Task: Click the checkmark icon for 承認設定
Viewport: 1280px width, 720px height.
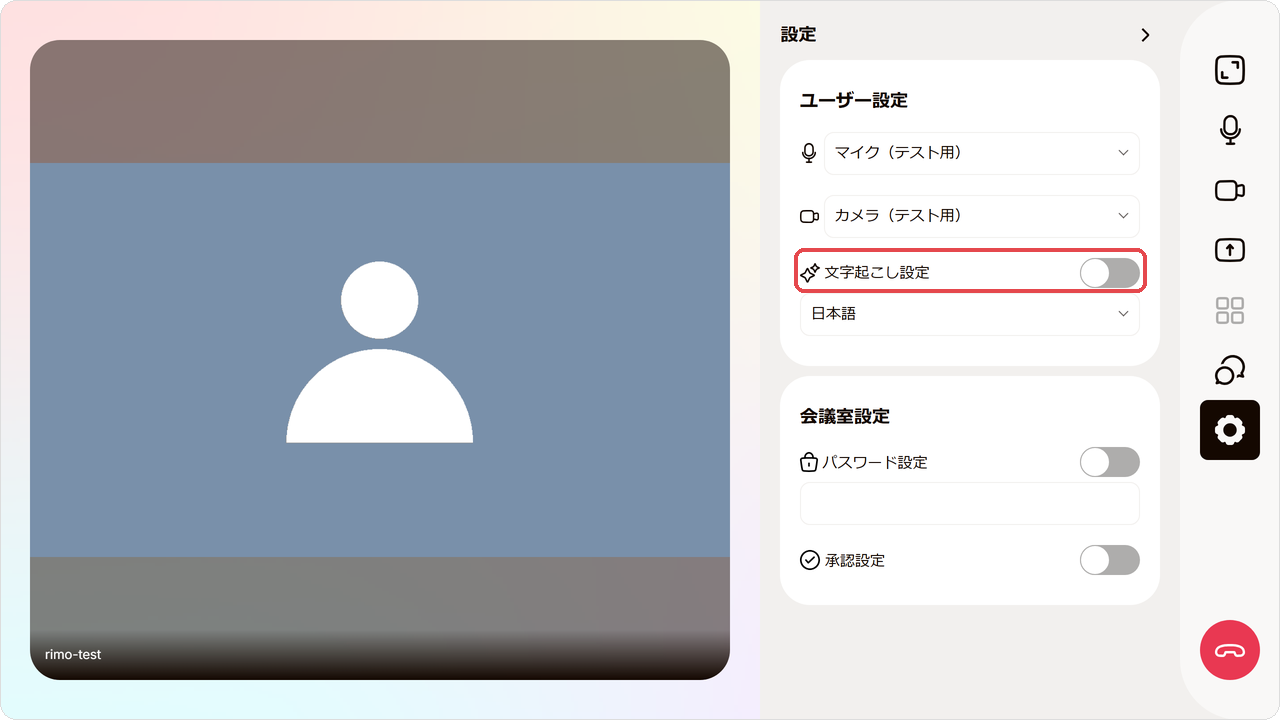Action: coord(810,560)
